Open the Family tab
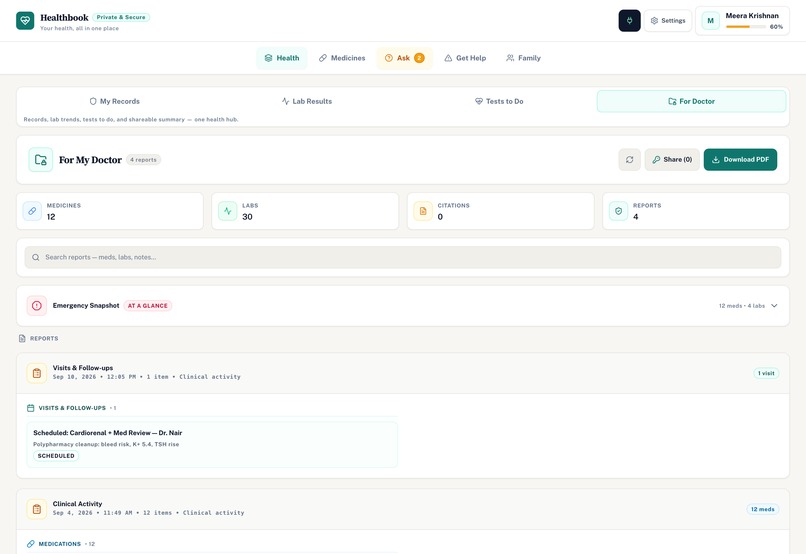 (x=523, y=58)
